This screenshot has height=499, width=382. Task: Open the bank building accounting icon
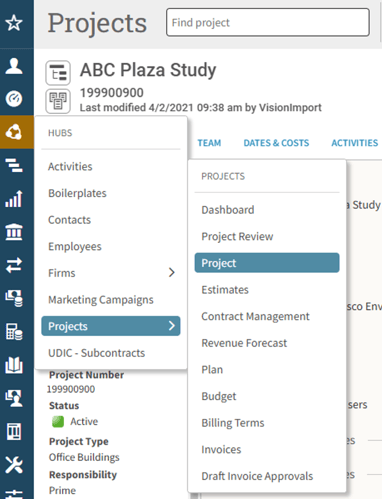(14, 232)
